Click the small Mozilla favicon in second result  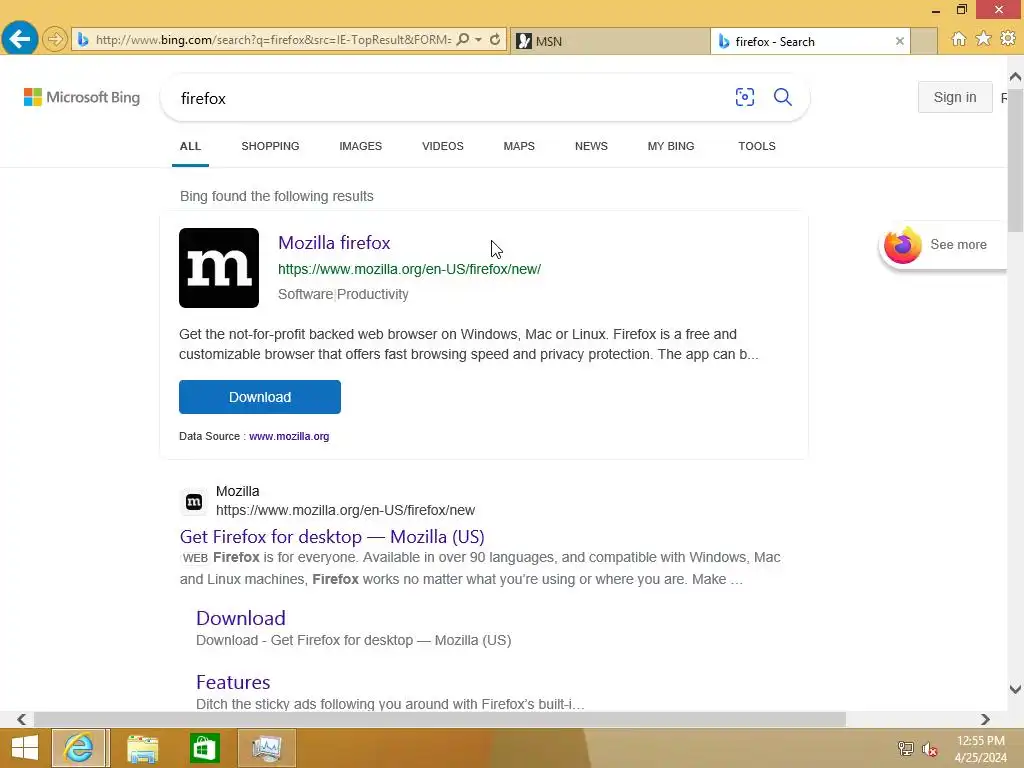(194, 502)
